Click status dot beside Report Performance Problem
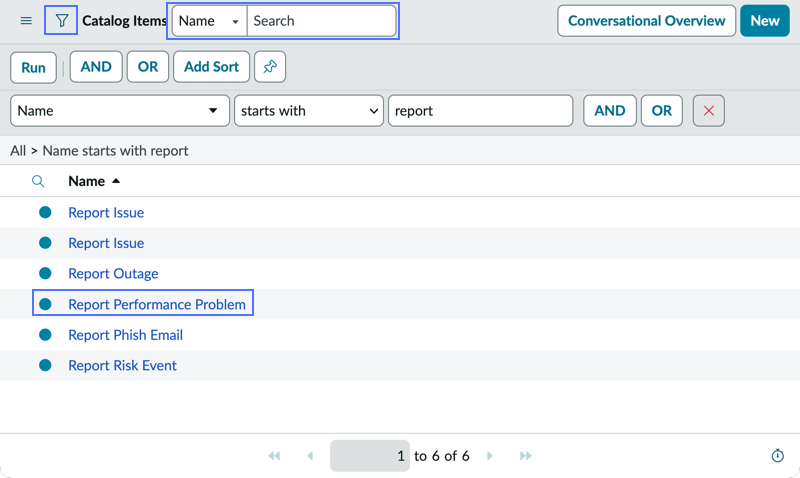800x478 pixels. click(x=45, y=304)
